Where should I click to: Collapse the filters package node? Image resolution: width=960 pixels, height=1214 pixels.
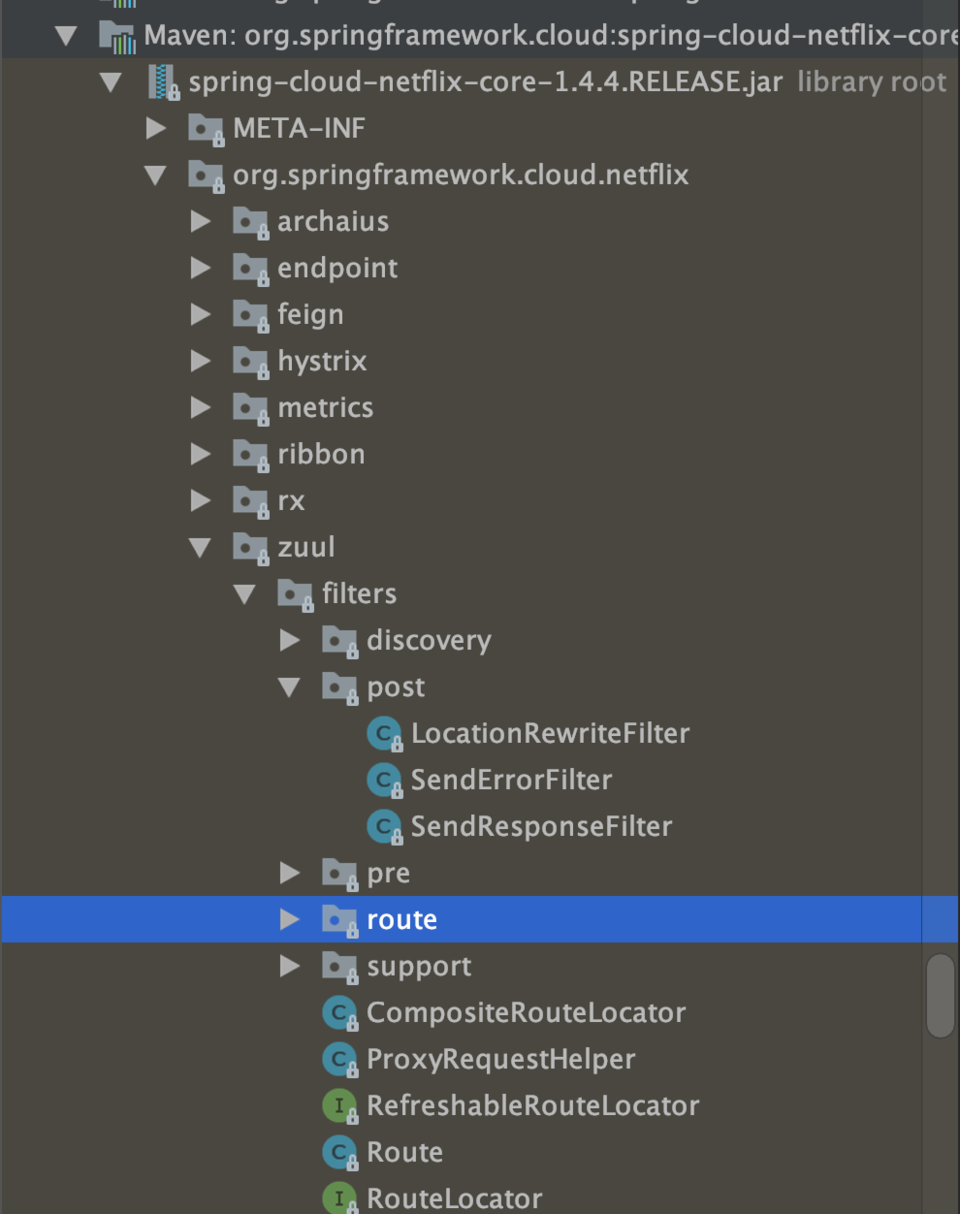(244, 594)
